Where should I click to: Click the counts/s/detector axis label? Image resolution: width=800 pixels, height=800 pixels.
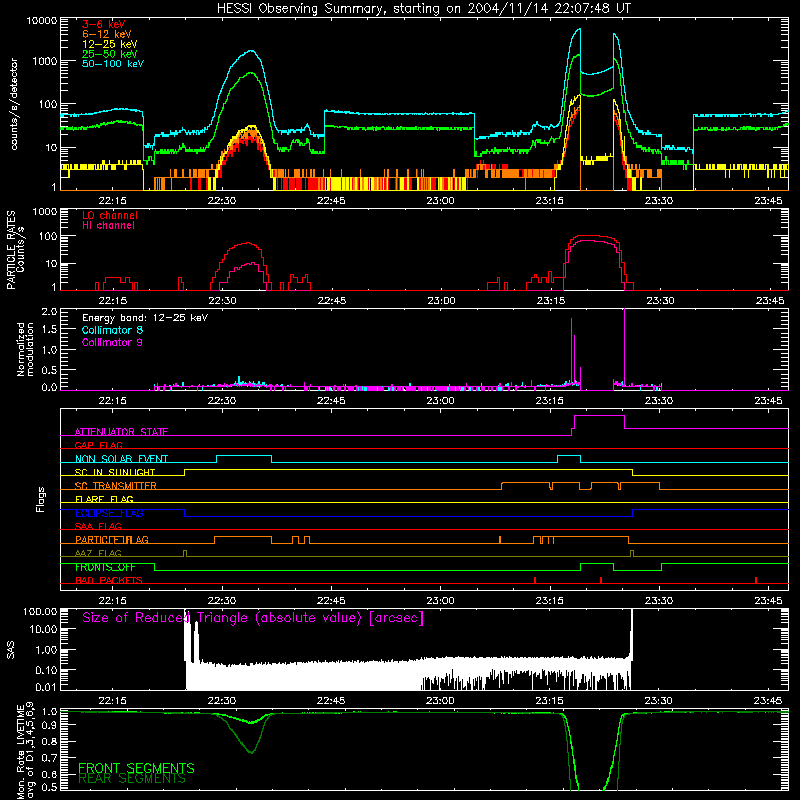(x=14, y=104)
